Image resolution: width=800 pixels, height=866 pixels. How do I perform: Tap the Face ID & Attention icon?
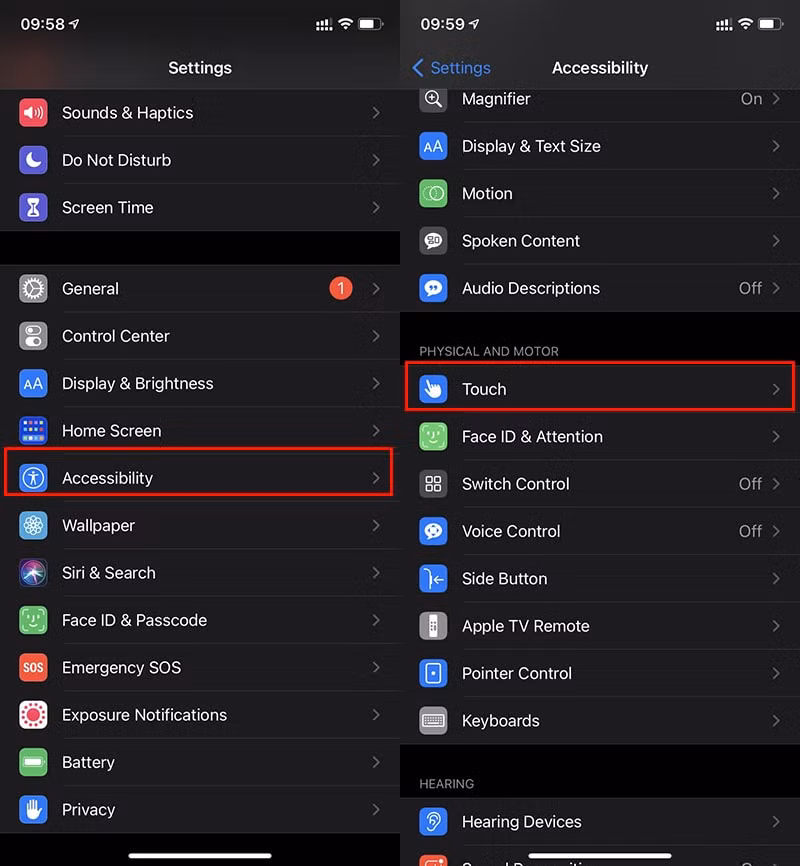(x=433, y=436)
